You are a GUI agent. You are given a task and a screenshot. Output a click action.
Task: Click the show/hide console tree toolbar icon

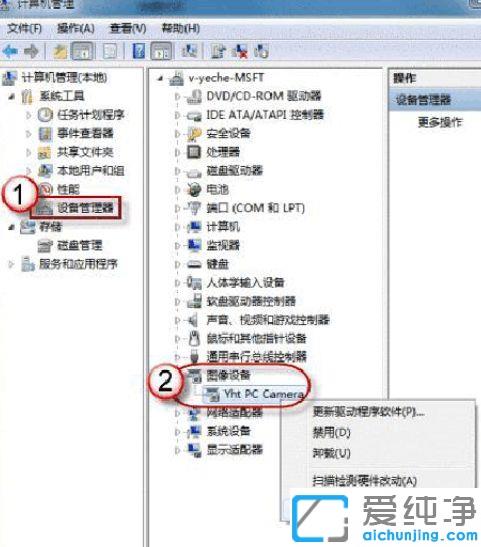coord(83,51)
